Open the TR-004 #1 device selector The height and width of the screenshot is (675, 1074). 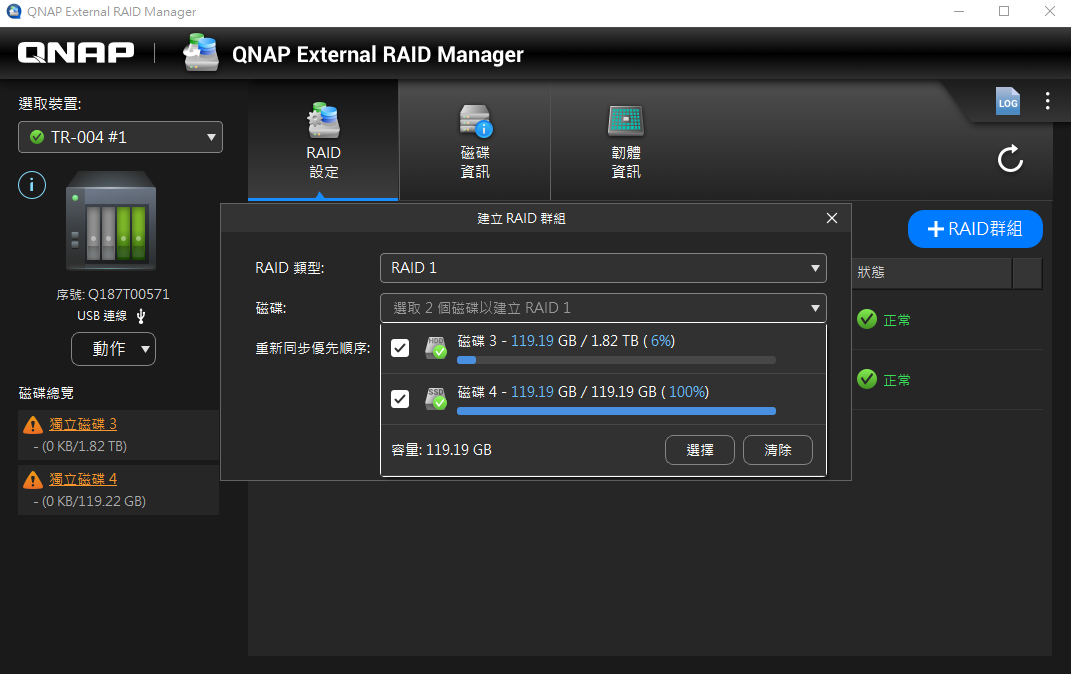120,137
